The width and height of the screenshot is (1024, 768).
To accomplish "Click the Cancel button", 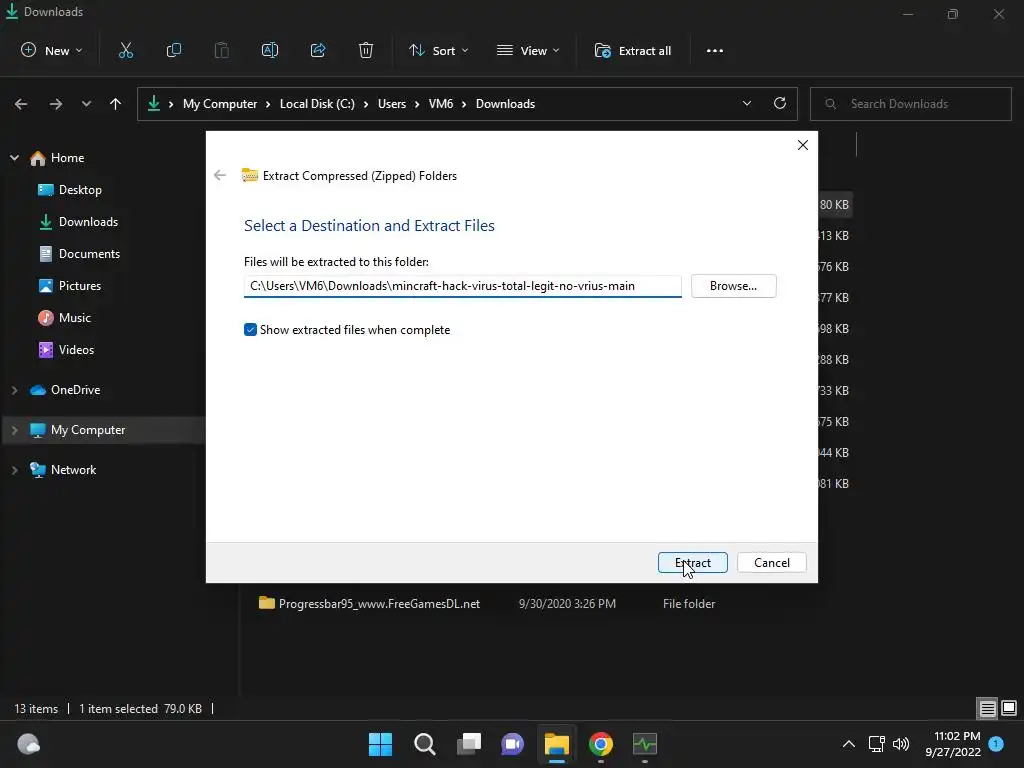I will pos(771,562).
